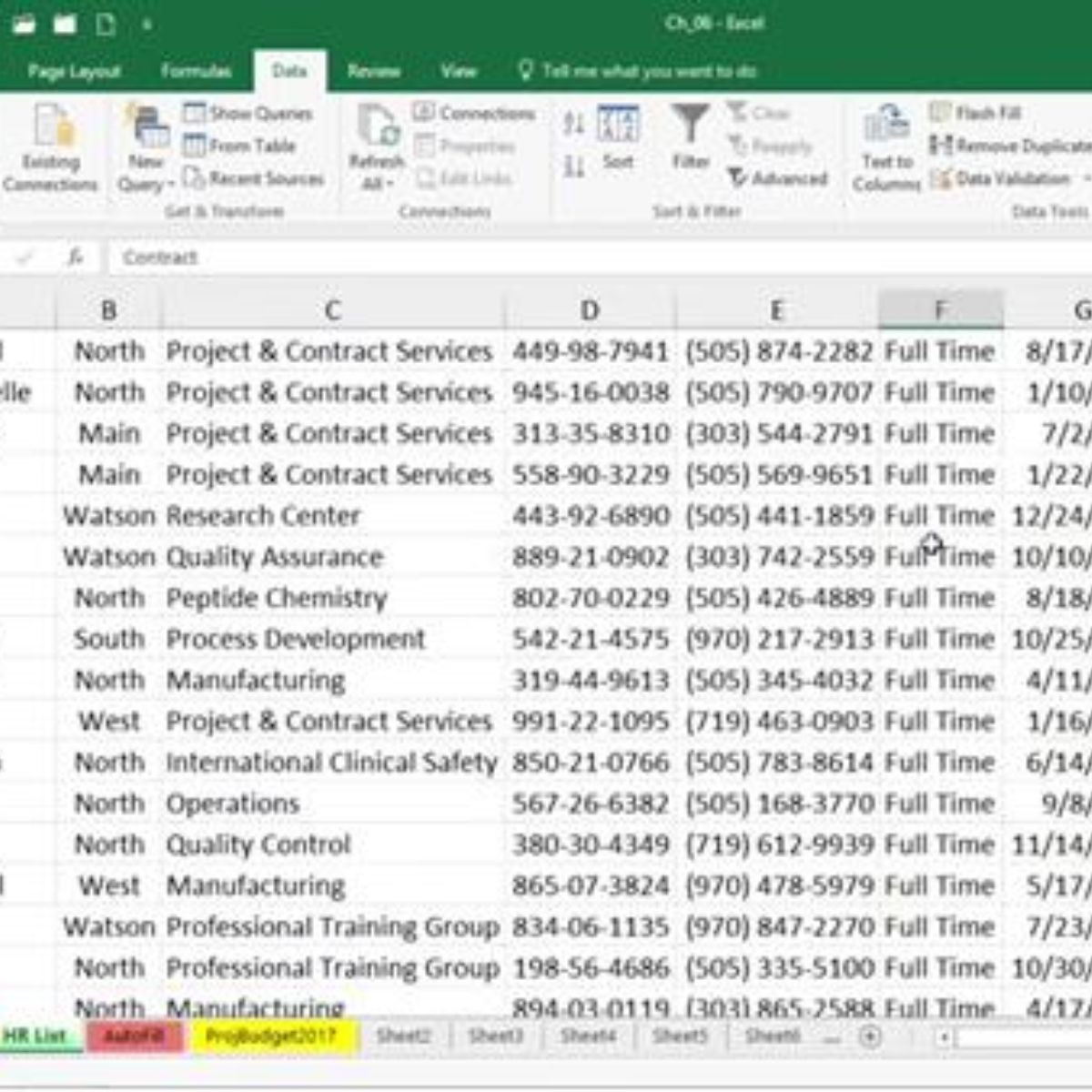Select column C header
This screenshot has height=1092, width=1092.
[332, 311]
